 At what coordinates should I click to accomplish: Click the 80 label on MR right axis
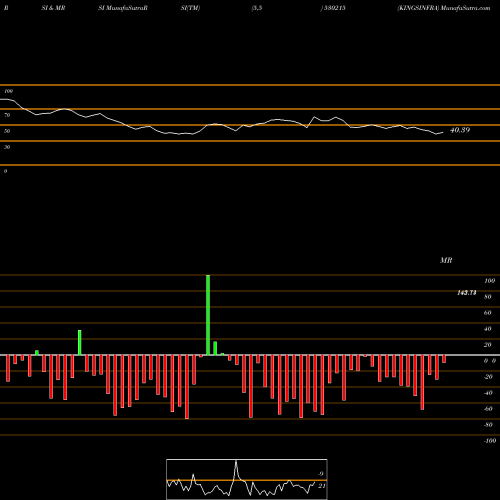point(488,297)
